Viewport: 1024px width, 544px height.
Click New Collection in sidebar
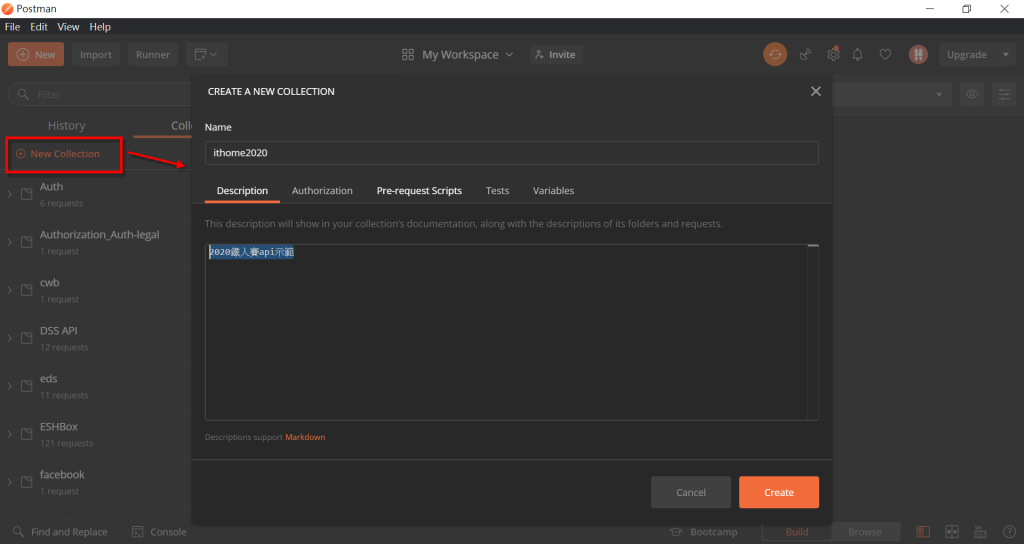click(x=58, y=154)
